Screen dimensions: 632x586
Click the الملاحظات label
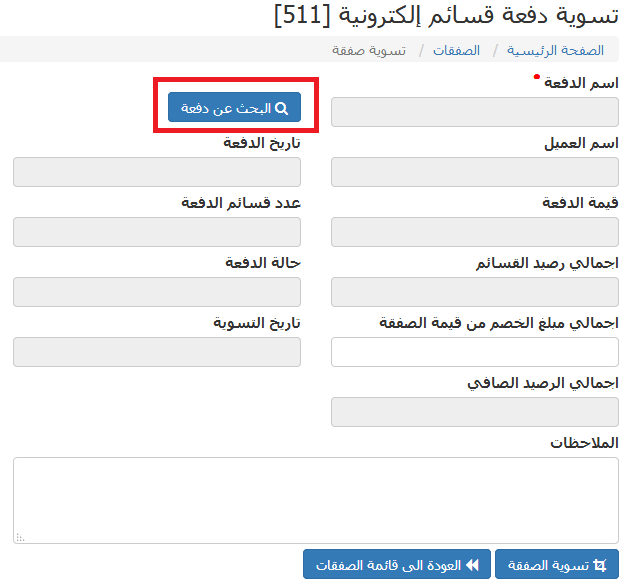[584, 443]
